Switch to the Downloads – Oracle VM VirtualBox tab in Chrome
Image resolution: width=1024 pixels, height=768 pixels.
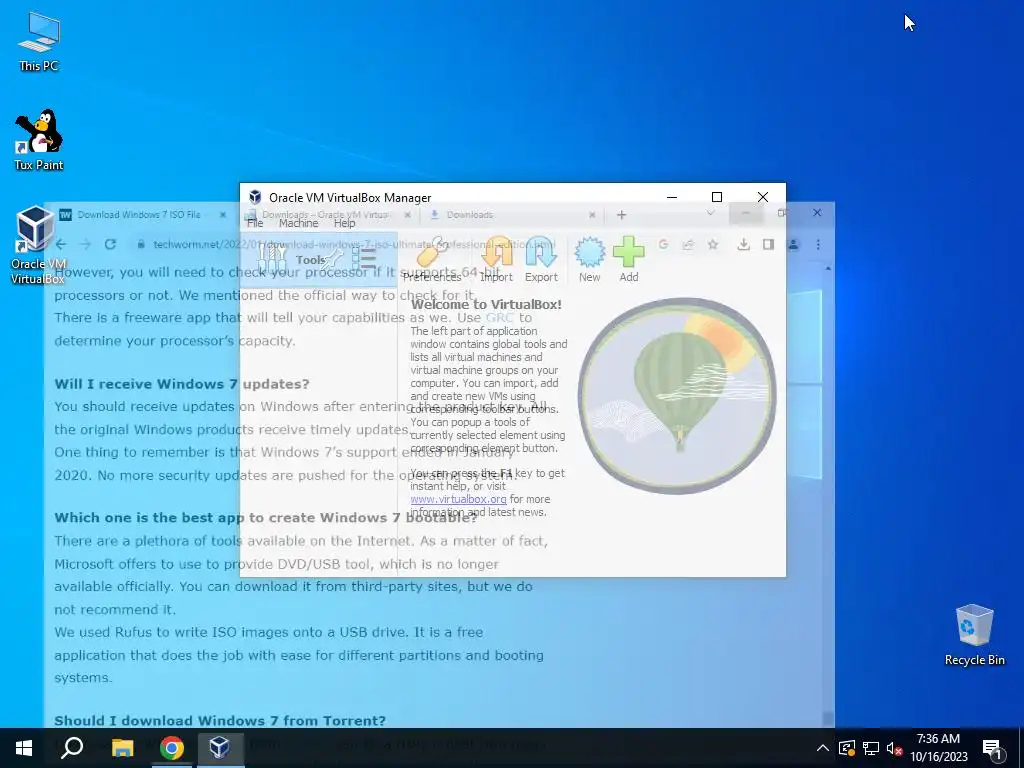pyautogui.click(x=325, y=215)
